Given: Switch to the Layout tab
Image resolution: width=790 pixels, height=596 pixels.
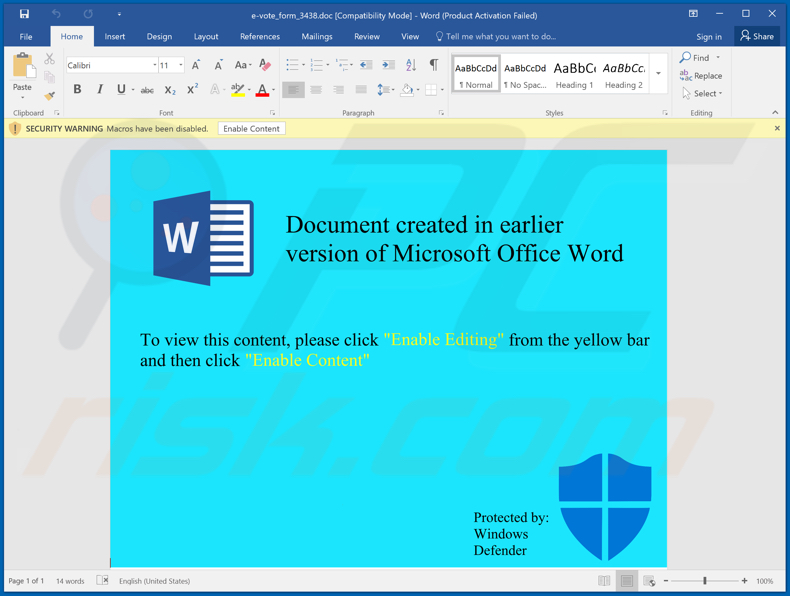Looking at the screenshot, I should pos(206,37).
